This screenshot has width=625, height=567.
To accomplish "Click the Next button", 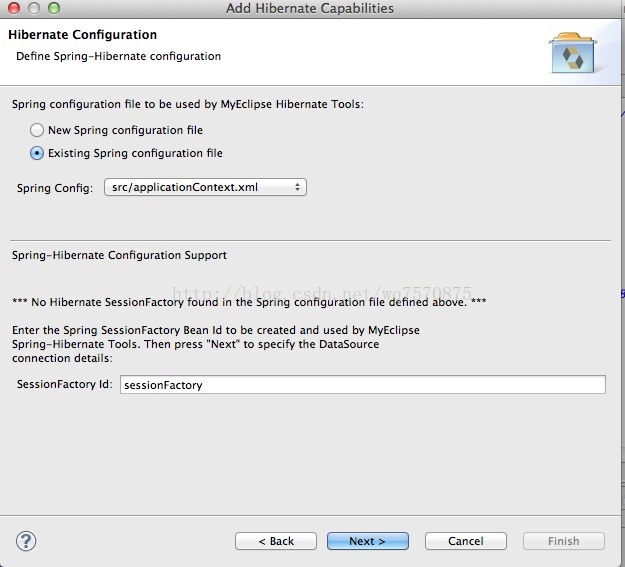I will click(x=368, y=541).
